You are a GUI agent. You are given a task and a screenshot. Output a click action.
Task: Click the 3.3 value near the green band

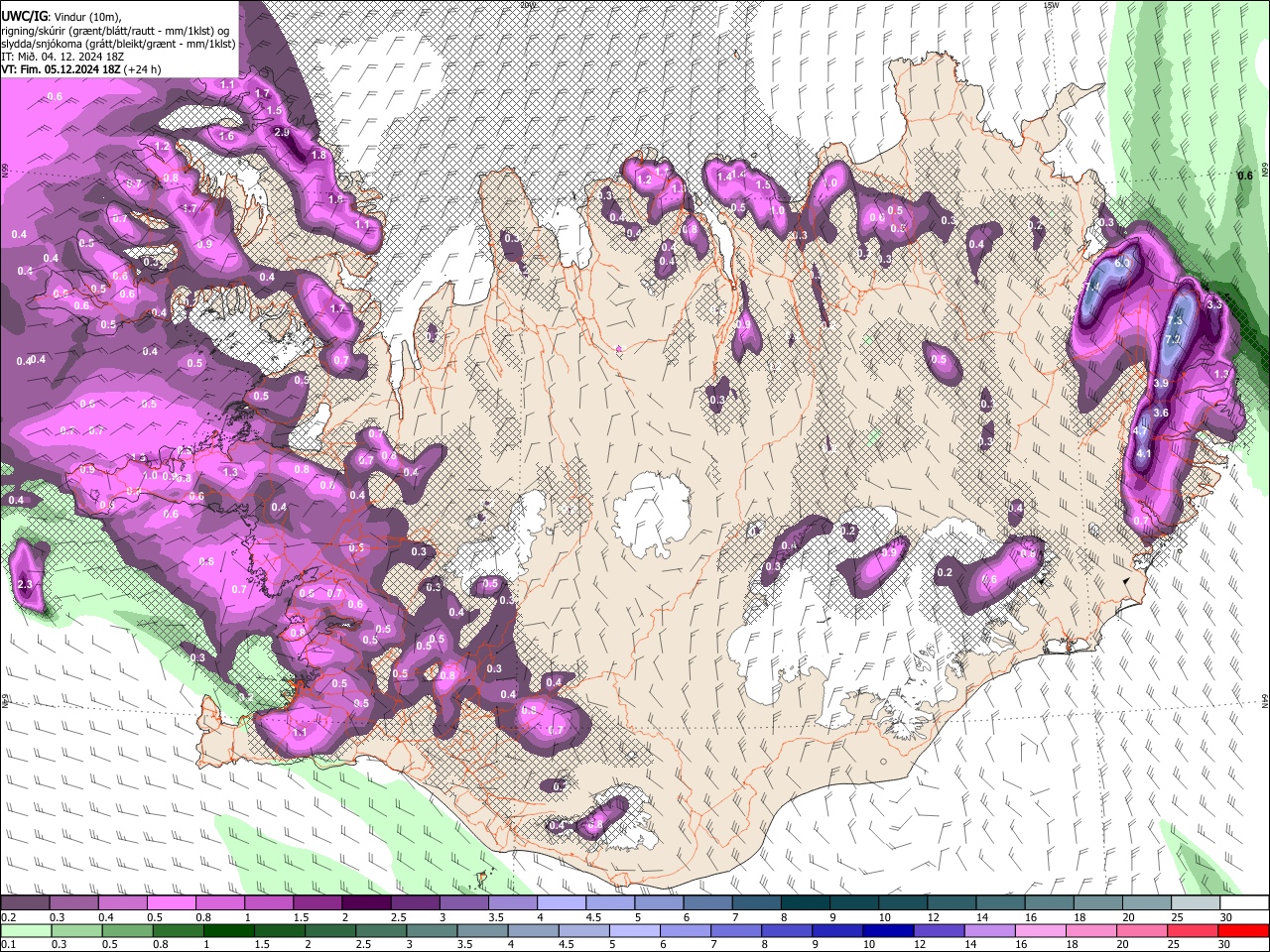click(x=1214, y=305)
